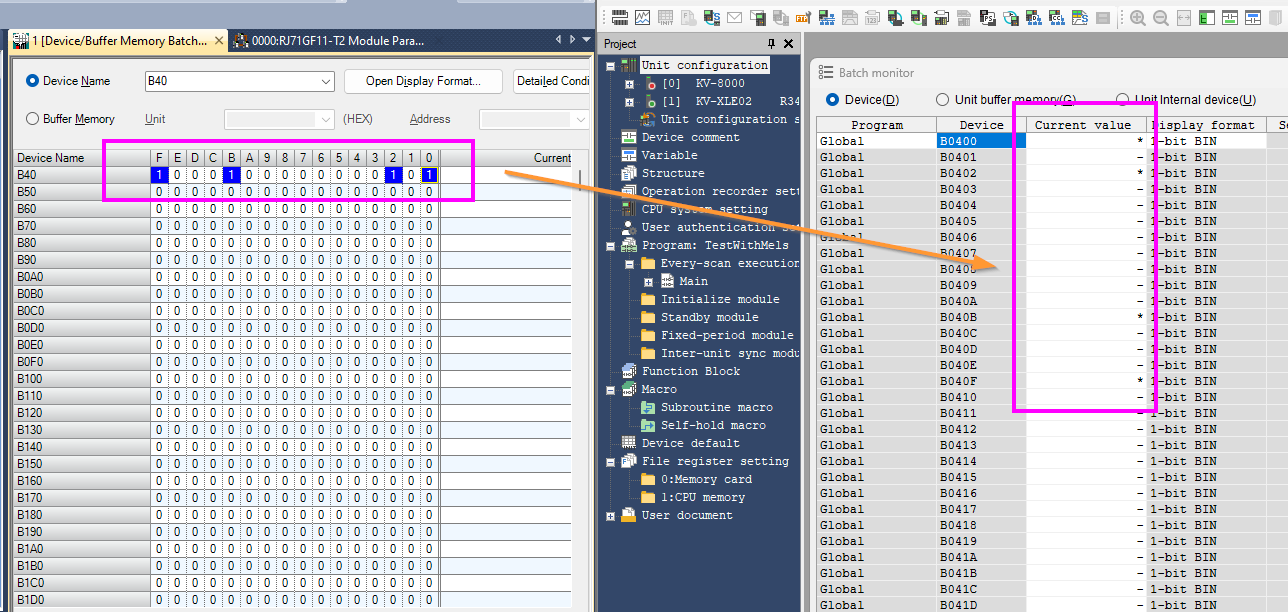Click the first toolbar icon showing a ladder rung
1288x612 pixels.
click(620, 17)
